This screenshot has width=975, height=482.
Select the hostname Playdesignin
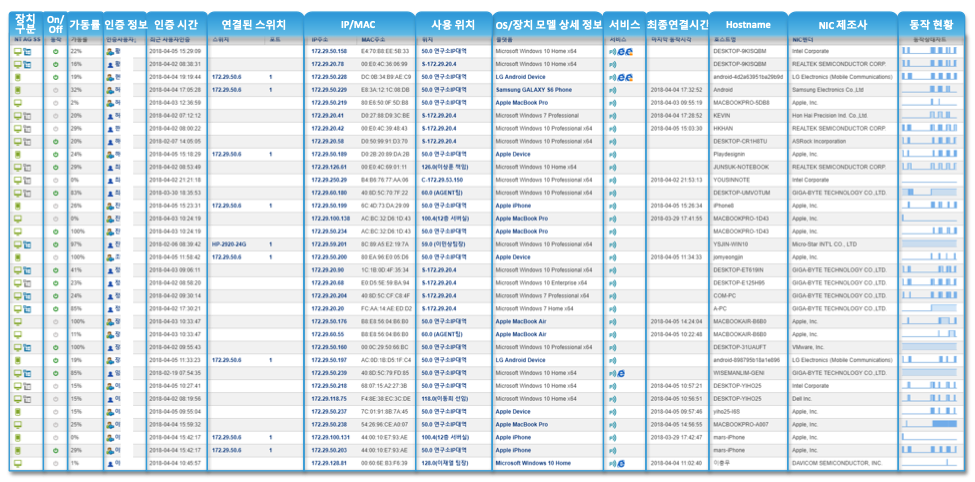729,154
